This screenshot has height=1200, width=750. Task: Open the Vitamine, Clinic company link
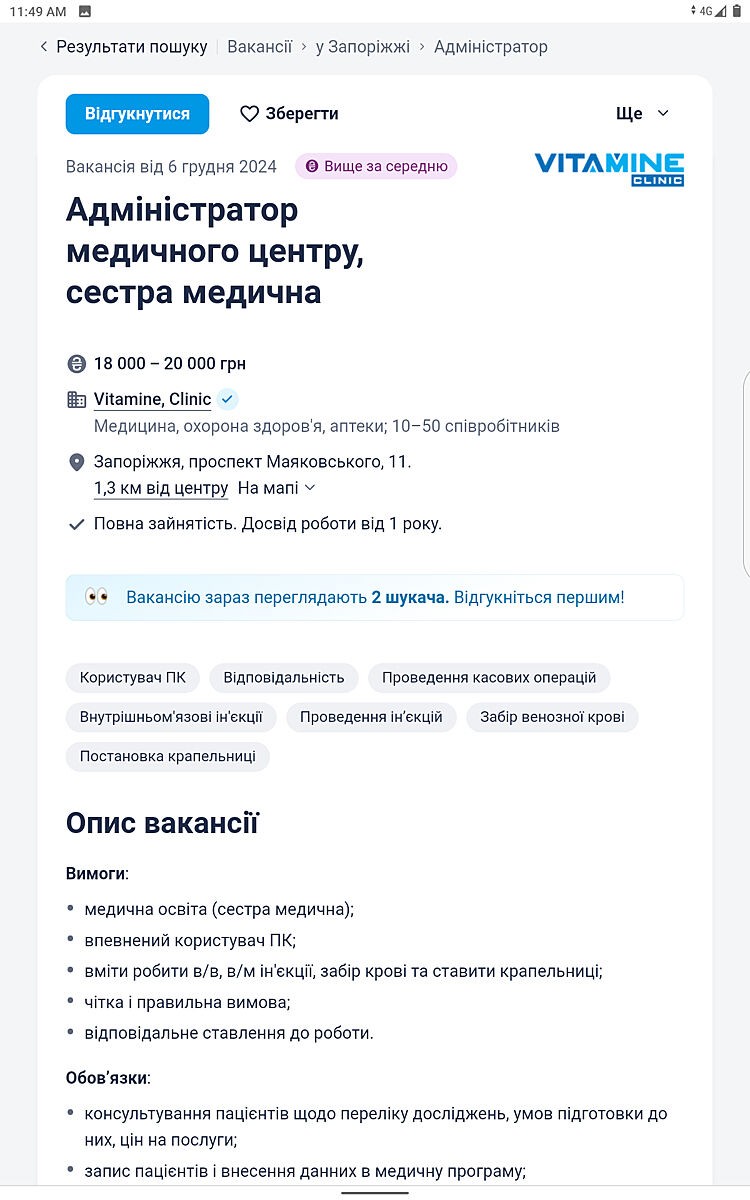click(152, 400)
